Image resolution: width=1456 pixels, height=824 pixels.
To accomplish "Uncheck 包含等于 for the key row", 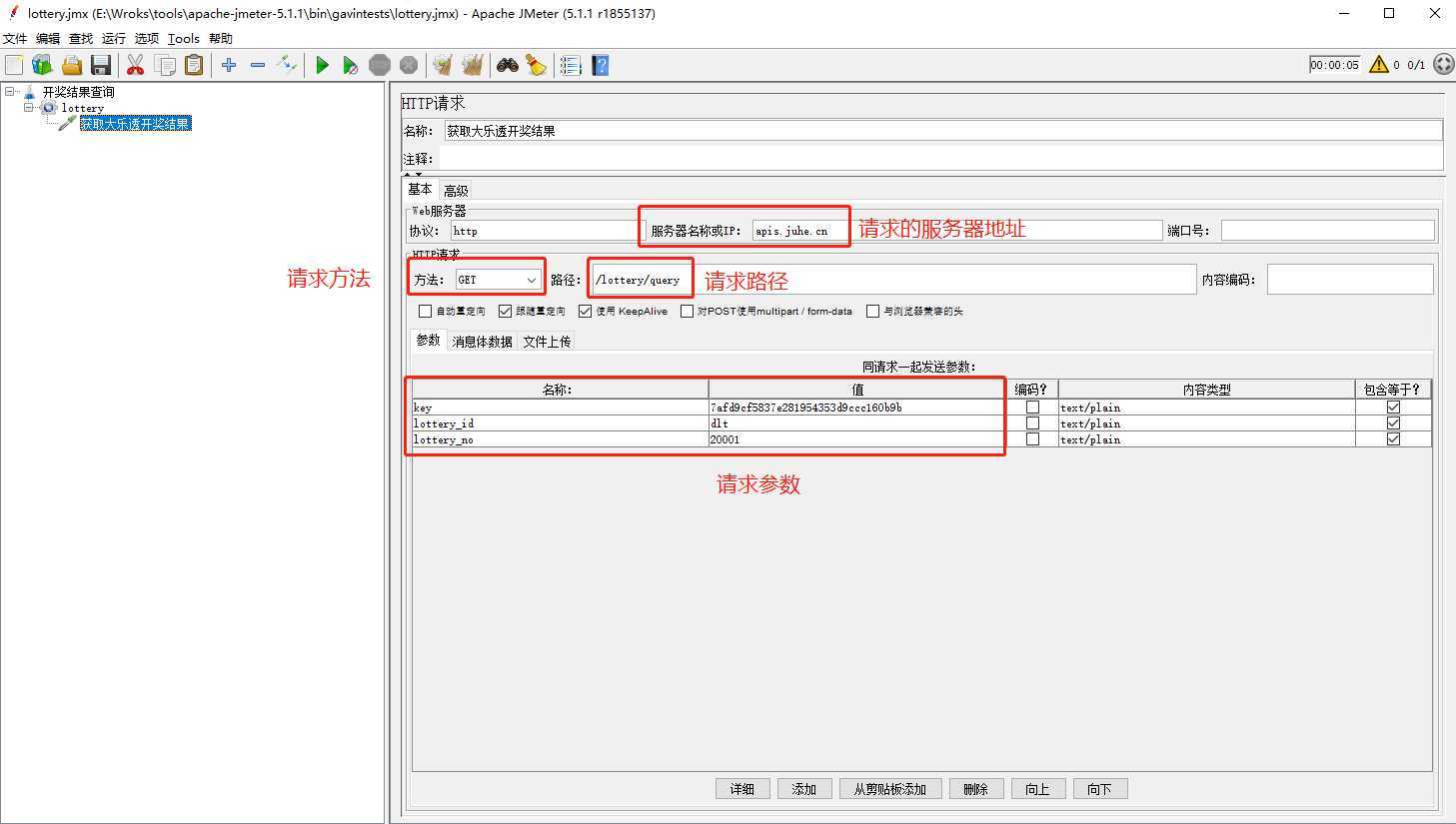I will (x=1393, y=408).
